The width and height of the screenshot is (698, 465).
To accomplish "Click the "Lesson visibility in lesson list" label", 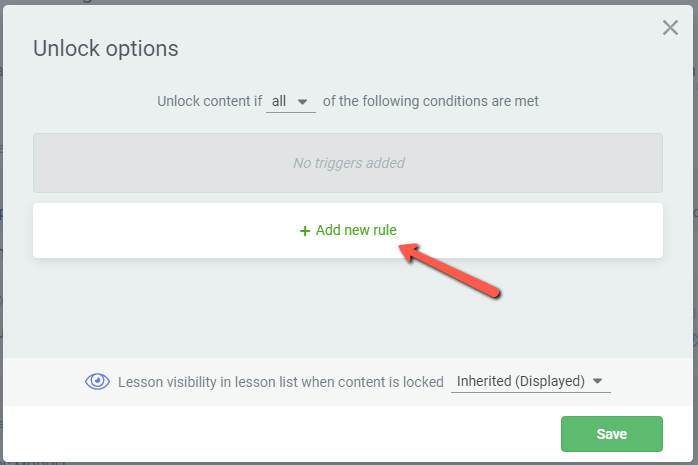I will pyautogui.click(x=280, y=382).
